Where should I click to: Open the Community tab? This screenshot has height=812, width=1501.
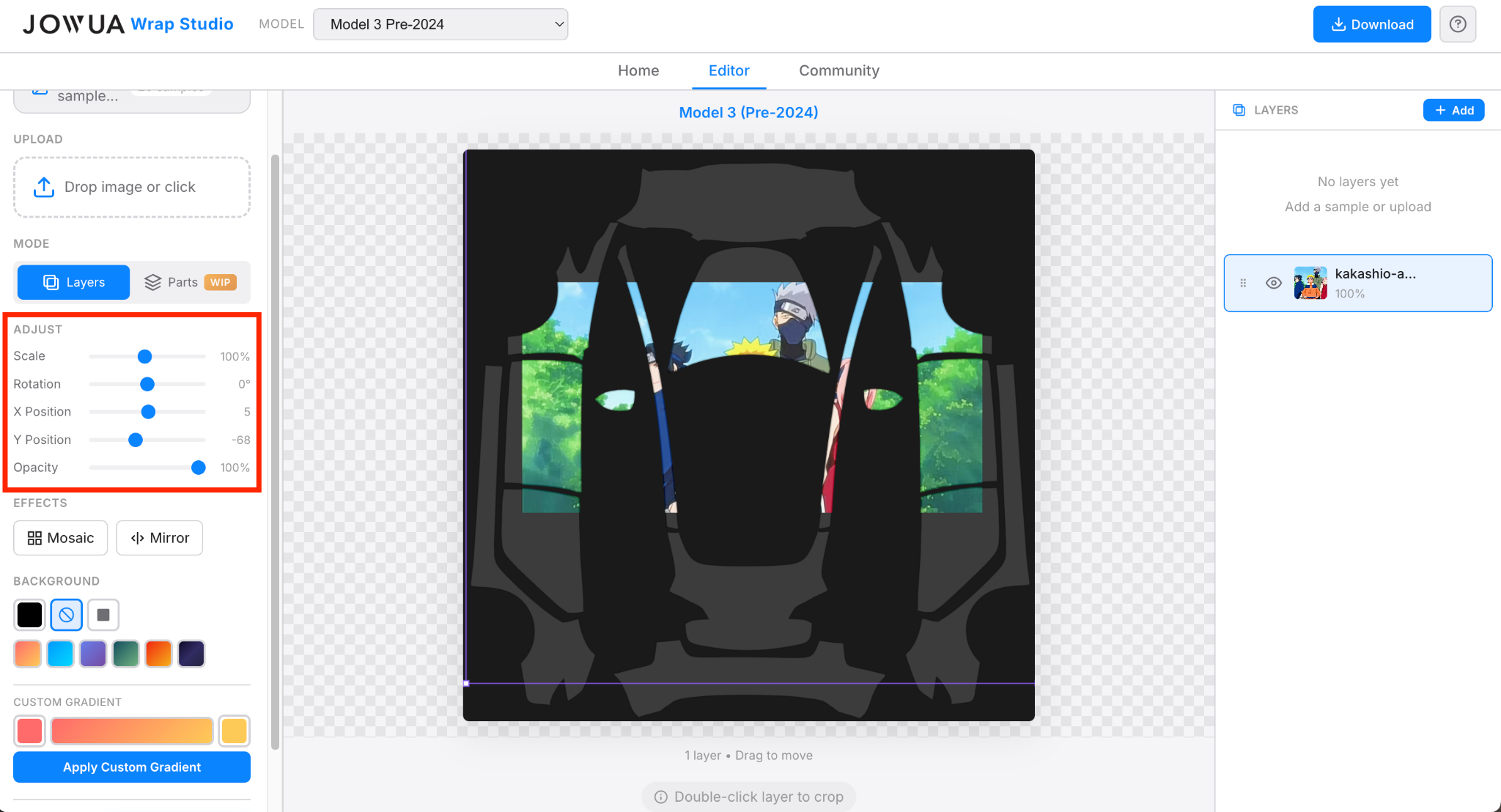[x=838, y=70]
